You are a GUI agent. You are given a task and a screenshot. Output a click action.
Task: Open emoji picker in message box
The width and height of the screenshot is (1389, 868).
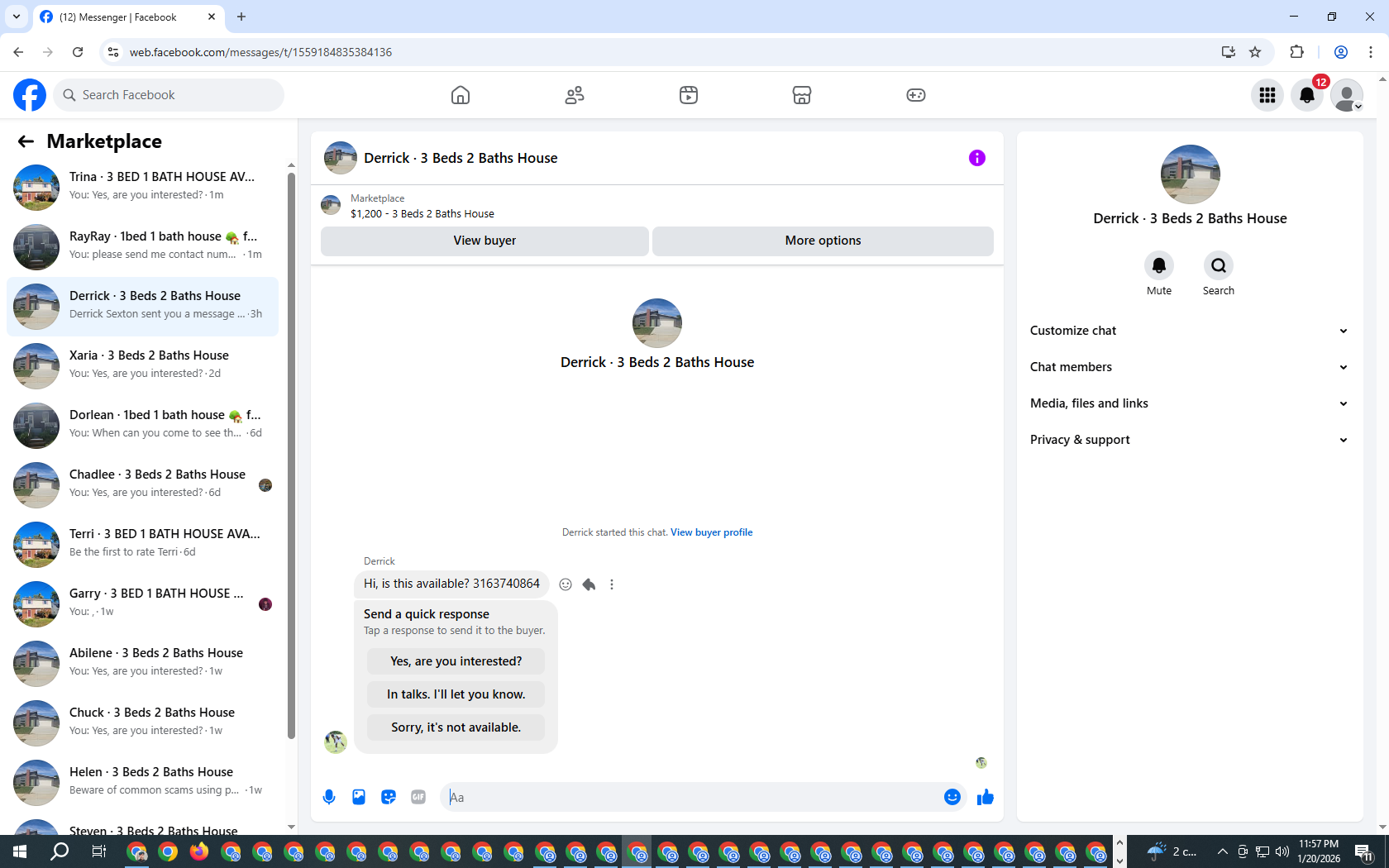[952, 797]
